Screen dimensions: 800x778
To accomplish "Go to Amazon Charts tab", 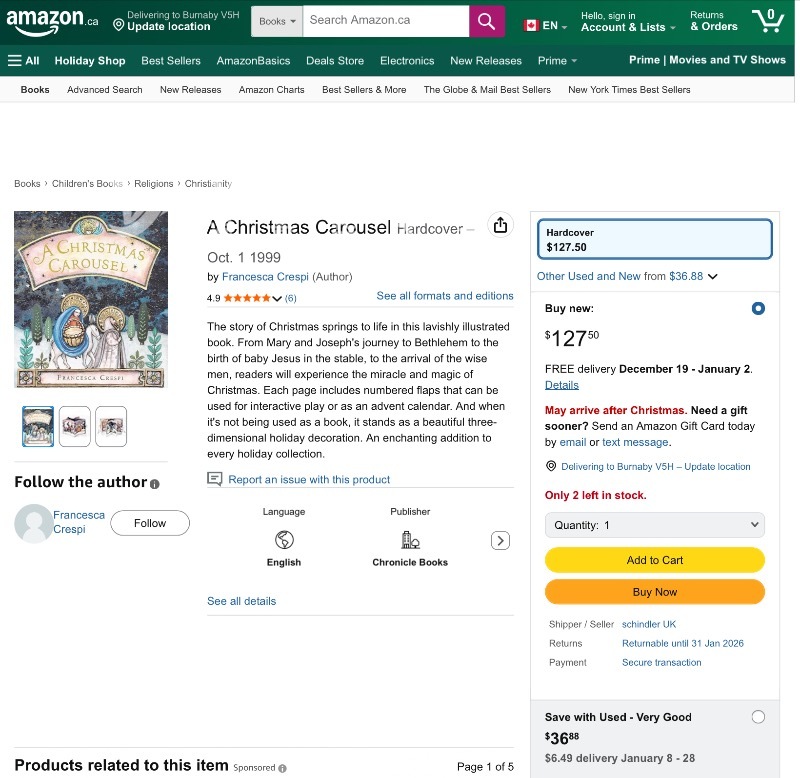I will [x=271, y=90].
